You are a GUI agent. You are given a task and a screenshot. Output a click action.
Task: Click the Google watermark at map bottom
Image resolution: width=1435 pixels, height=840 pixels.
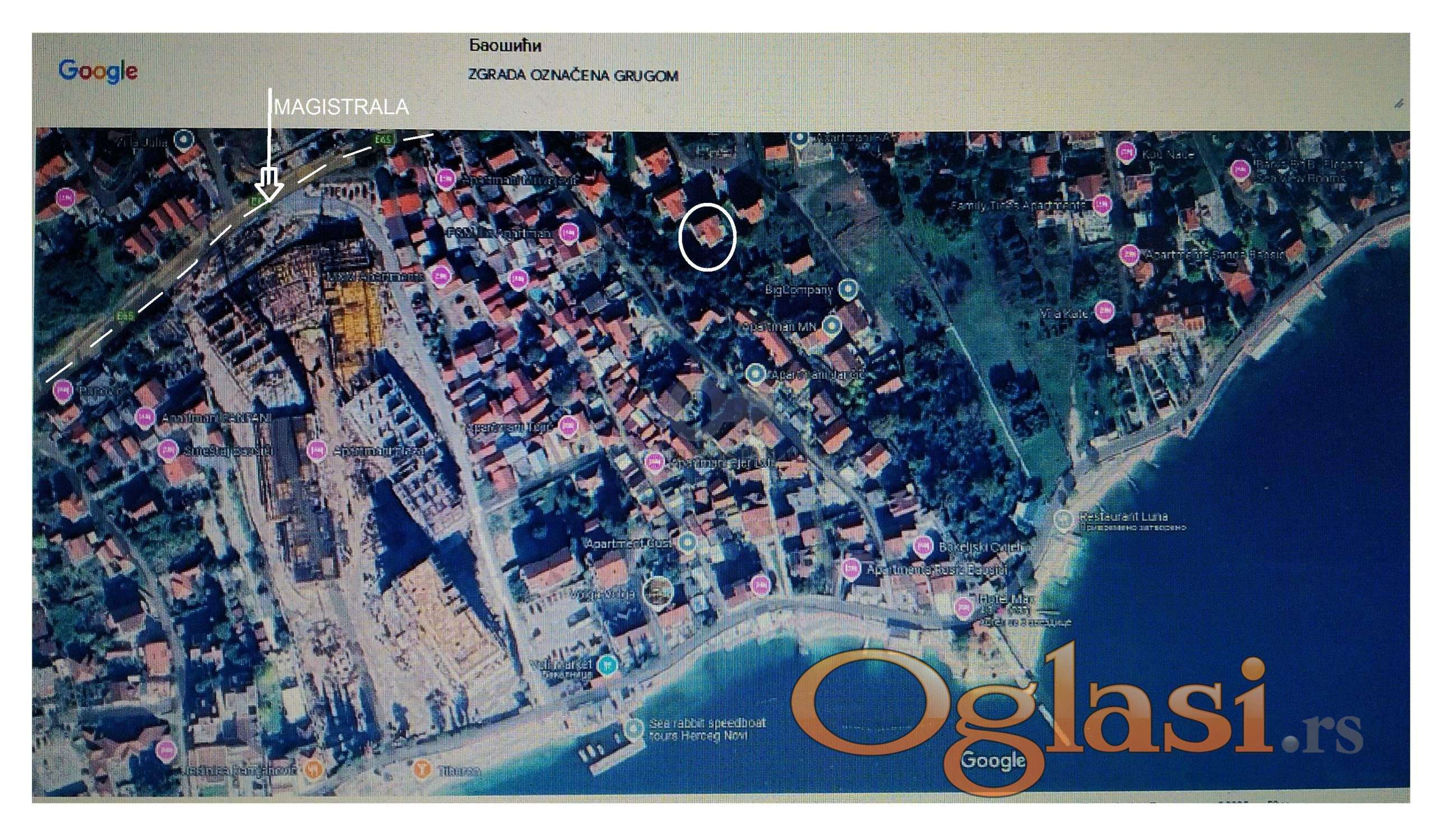(x=993, y=760)
